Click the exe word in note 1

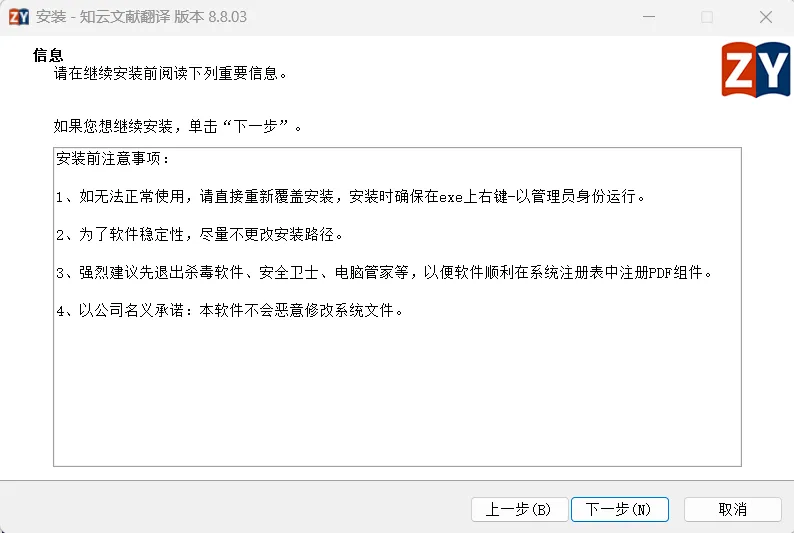pyautogui.click(x=451, y=197)
